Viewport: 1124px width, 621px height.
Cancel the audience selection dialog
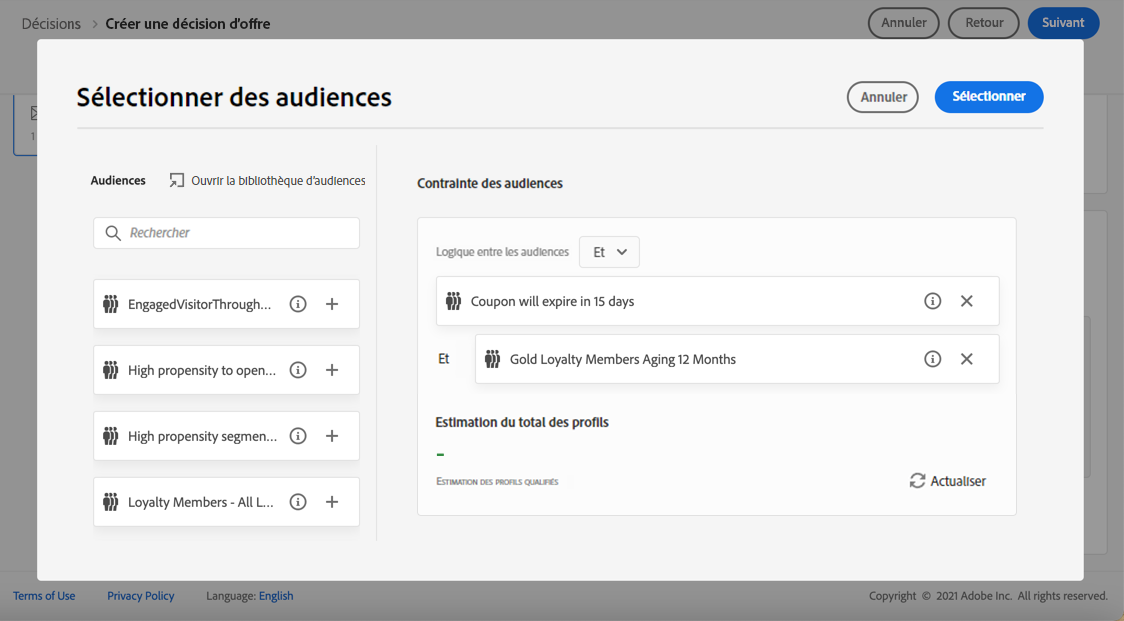pos(882,97)
